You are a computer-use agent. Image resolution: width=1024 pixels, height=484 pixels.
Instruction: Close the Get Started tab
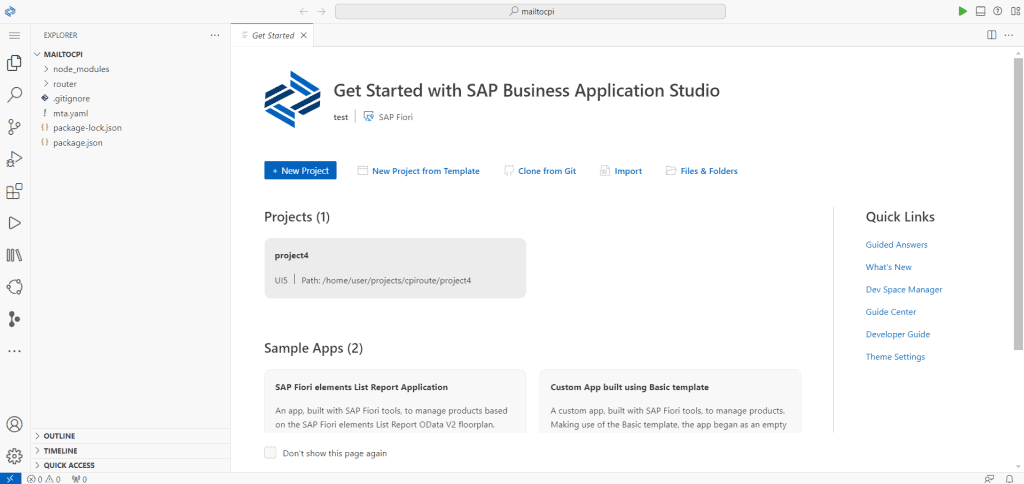(303, 35)
